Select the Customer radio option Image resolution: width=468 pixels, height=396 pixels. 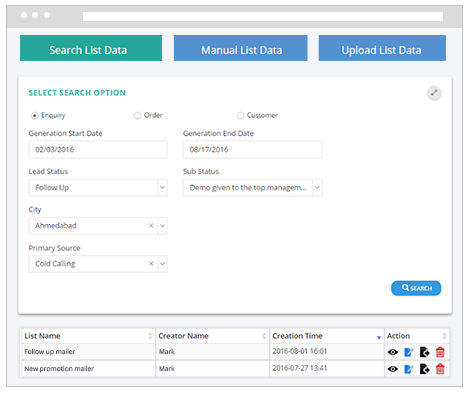coord(240,116)
